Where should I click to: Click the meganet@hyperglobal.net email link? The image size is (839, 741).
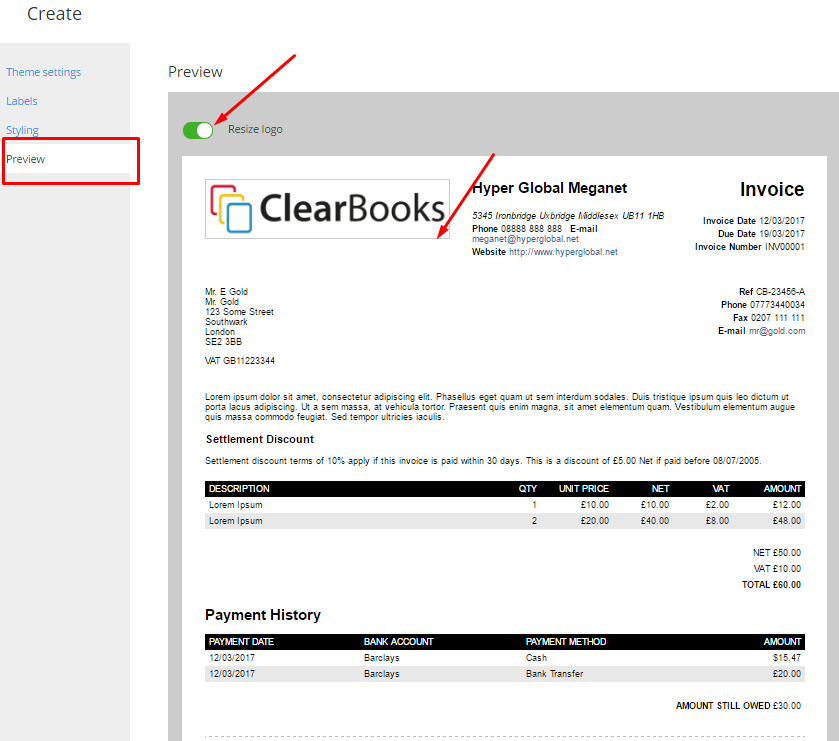pos(525,239)
